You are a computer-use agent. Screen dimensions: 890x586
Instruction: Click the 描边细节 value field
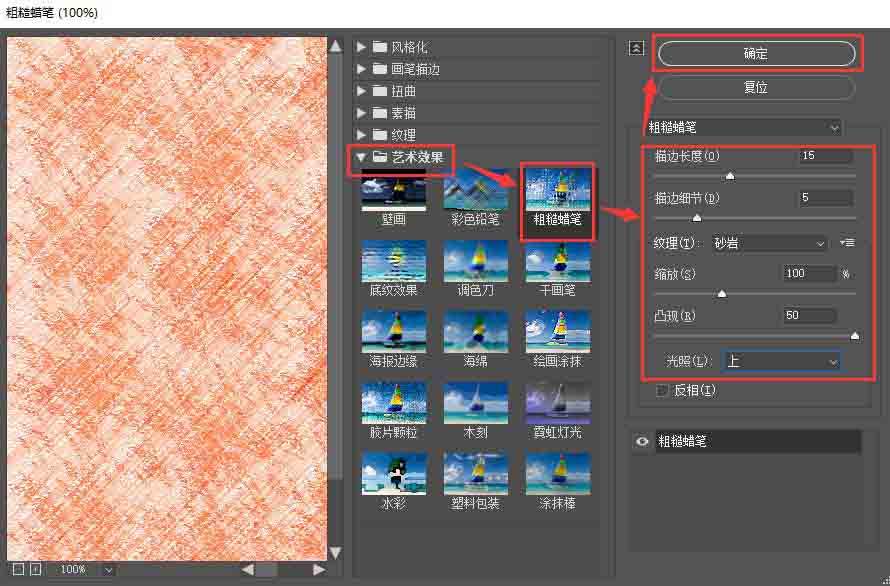tap(826, 198)
